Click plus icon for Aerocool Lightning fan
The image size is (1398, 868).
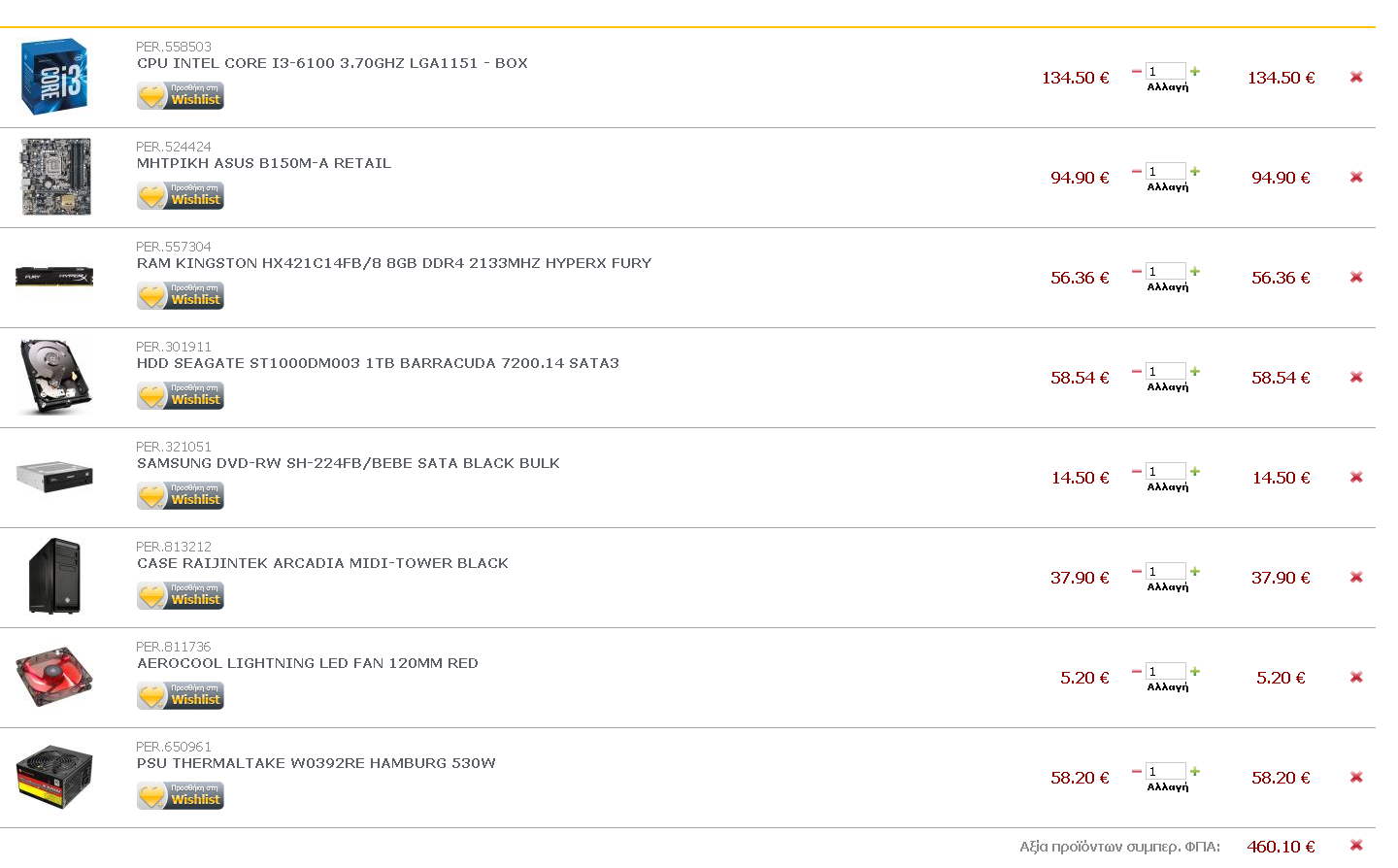1195,671
